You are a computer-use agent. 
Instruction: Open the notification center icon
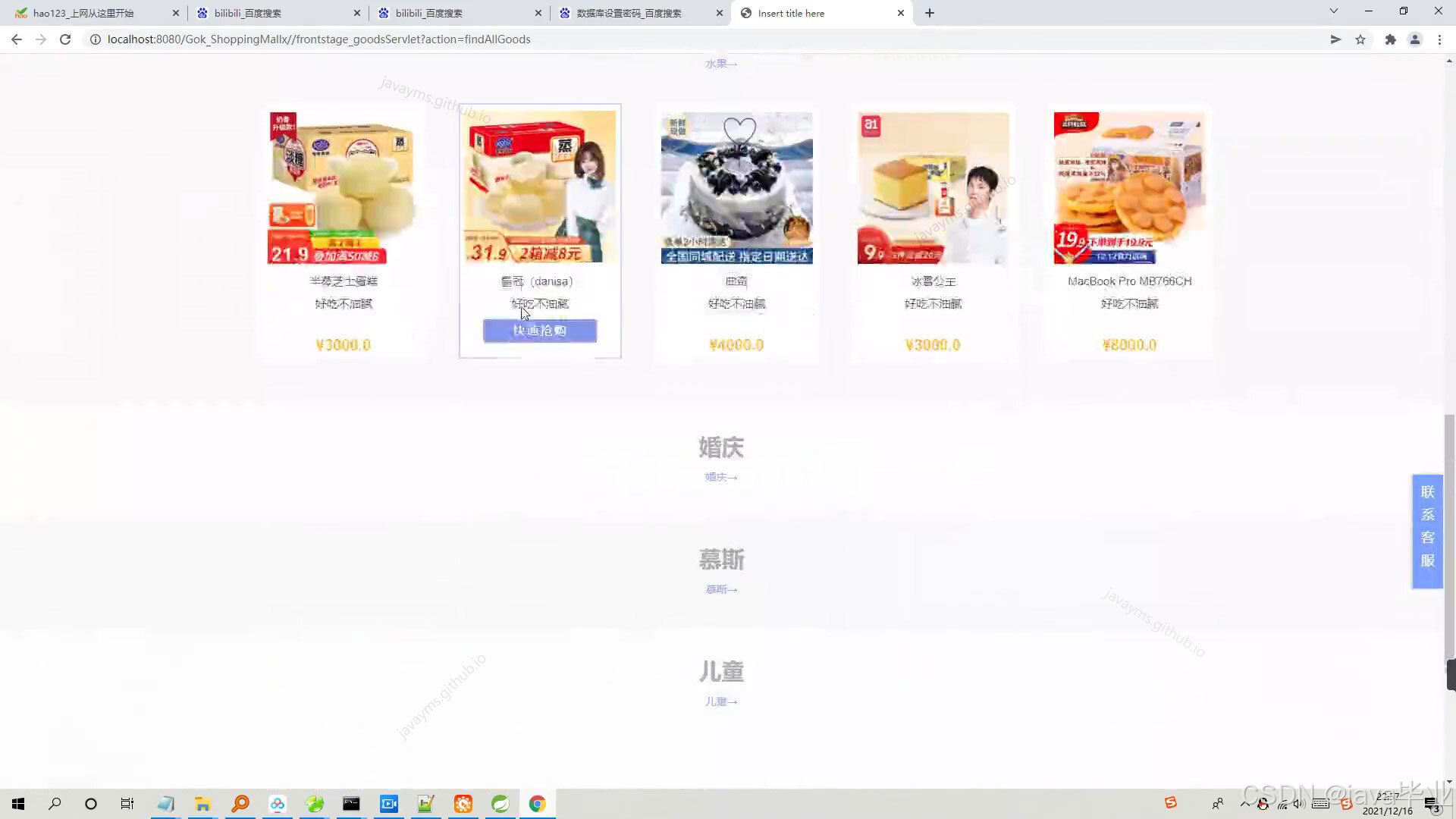tap(1432, 805)
